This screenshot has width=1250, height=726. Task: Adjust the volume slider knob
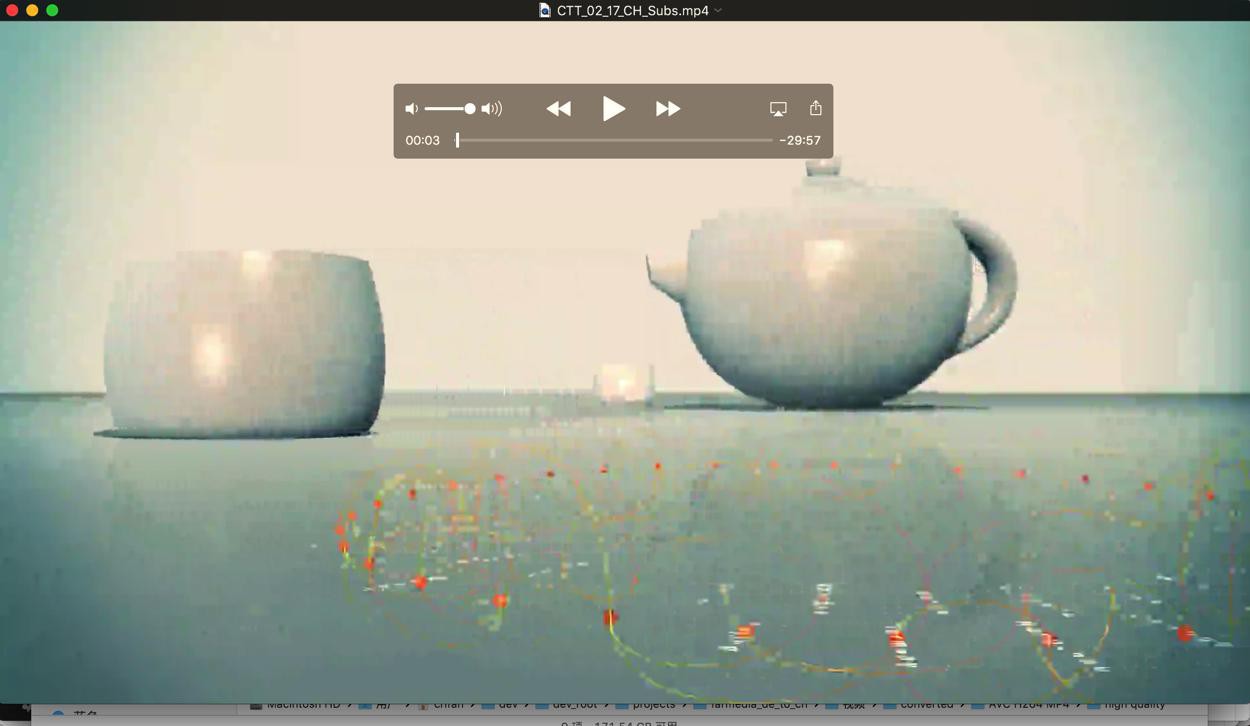pos(470,109)
